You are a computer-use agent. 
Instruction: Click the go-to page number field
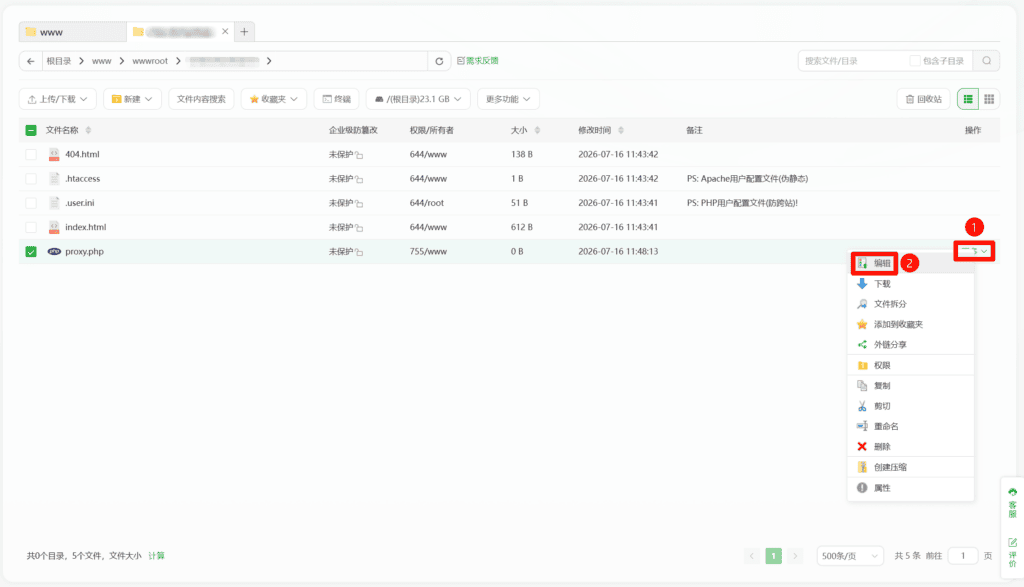point(963,556)
